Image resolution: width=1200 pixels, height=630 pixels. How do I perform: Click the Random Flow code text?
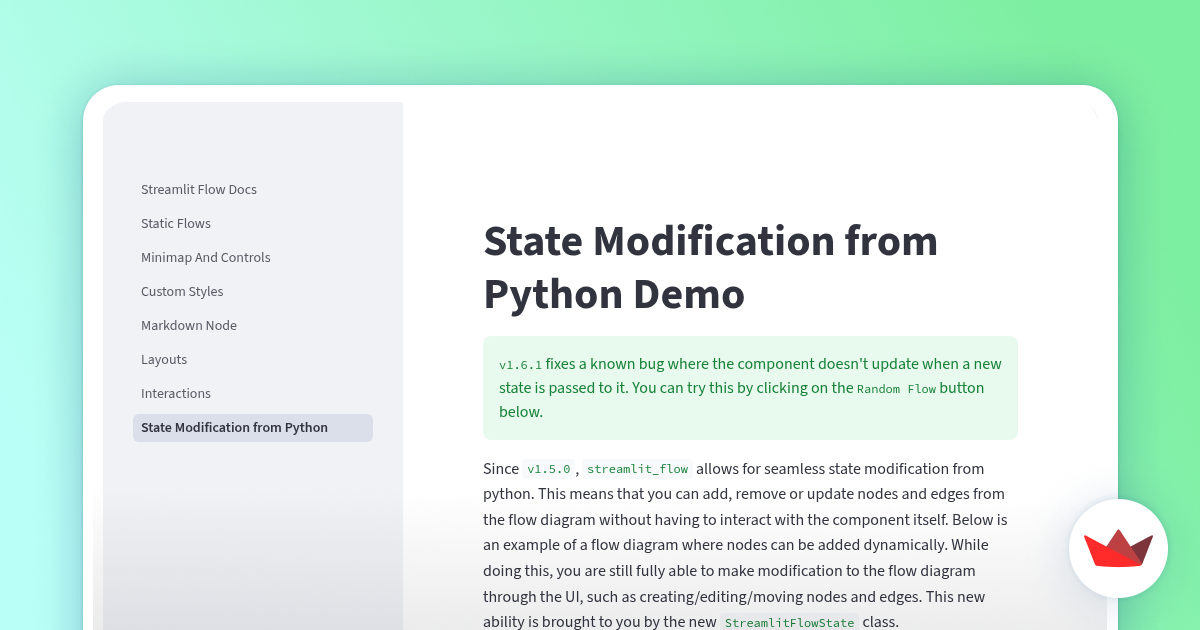click(896, 389)
